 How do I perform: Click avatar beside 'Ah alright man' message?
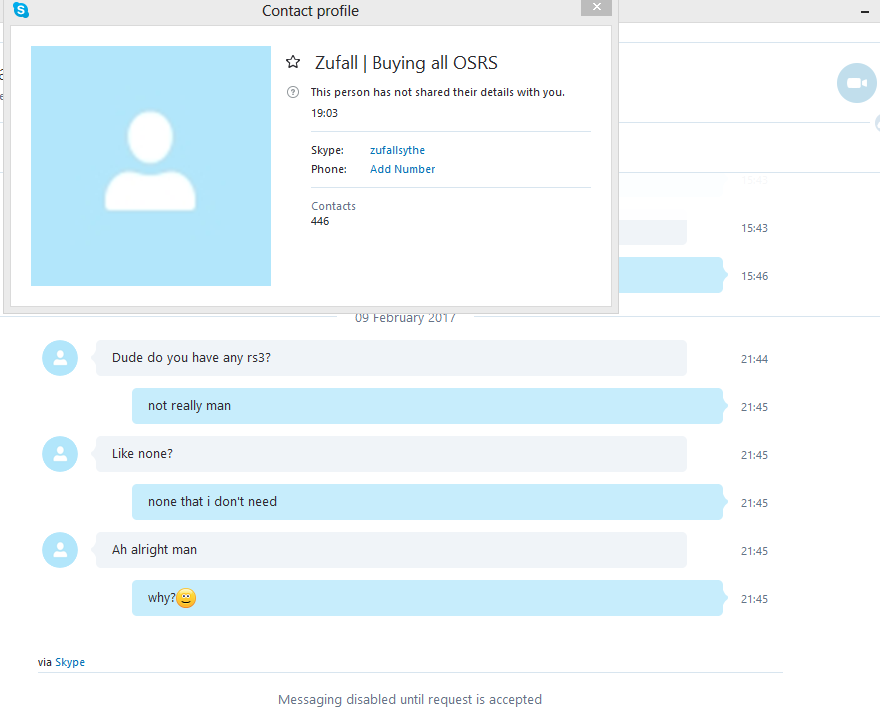pyautogui.click(x=60, y=550)
